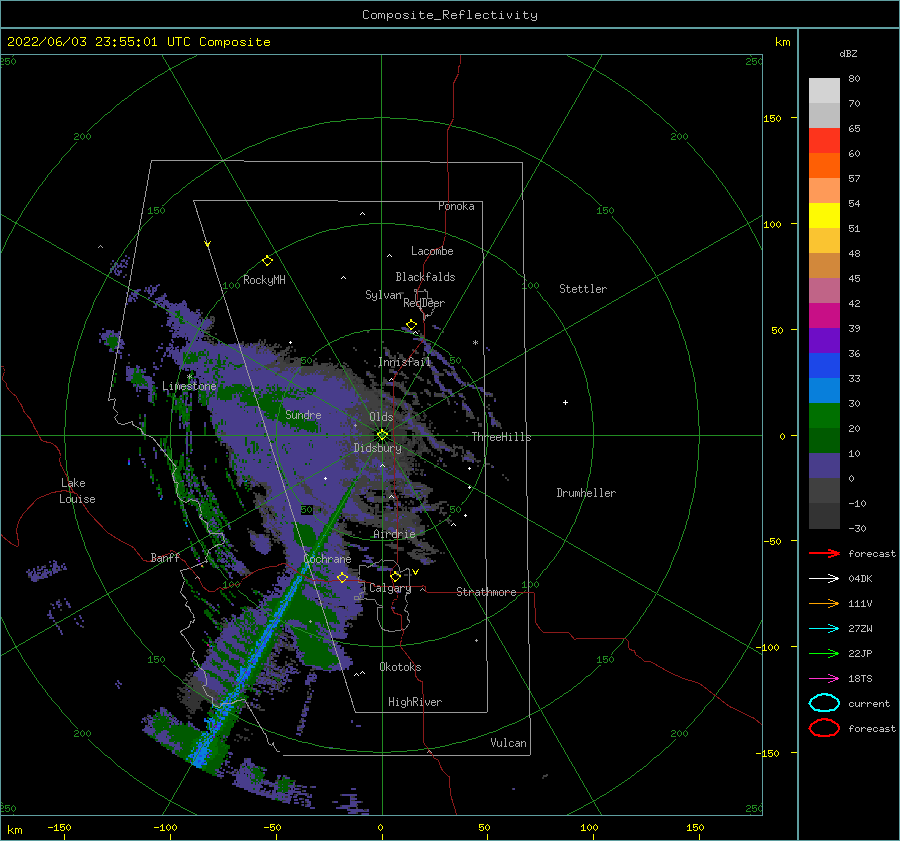Image resolution: width=900 pixels, height=841 pixels.
Task: Click the white plus marker east of ThreeHills
Action: click(x=565, y=402)
